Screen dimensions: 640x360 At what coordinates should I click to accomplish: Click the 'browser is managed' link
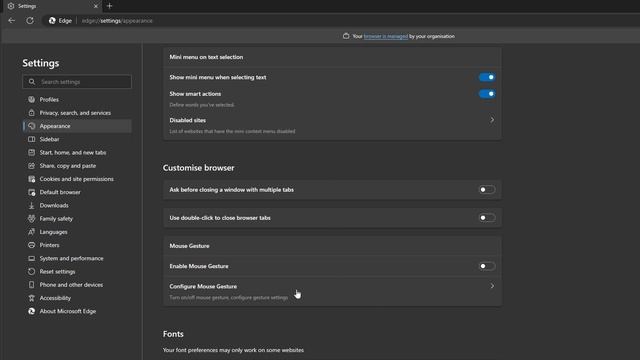(386, 36)
